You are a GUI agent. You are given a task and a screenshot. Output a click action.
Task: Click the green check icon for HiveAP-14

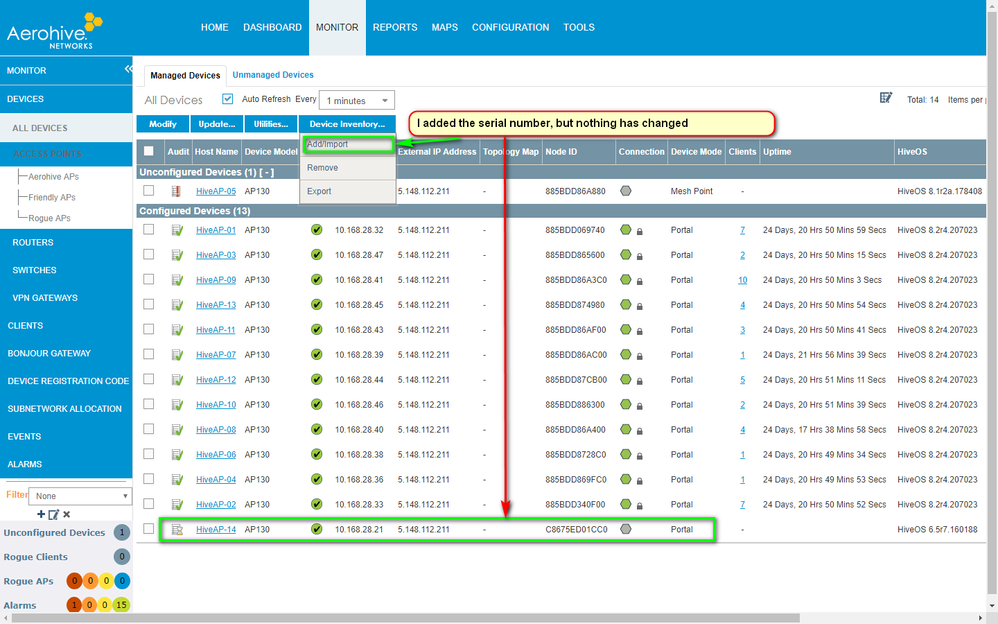(316, 529)
